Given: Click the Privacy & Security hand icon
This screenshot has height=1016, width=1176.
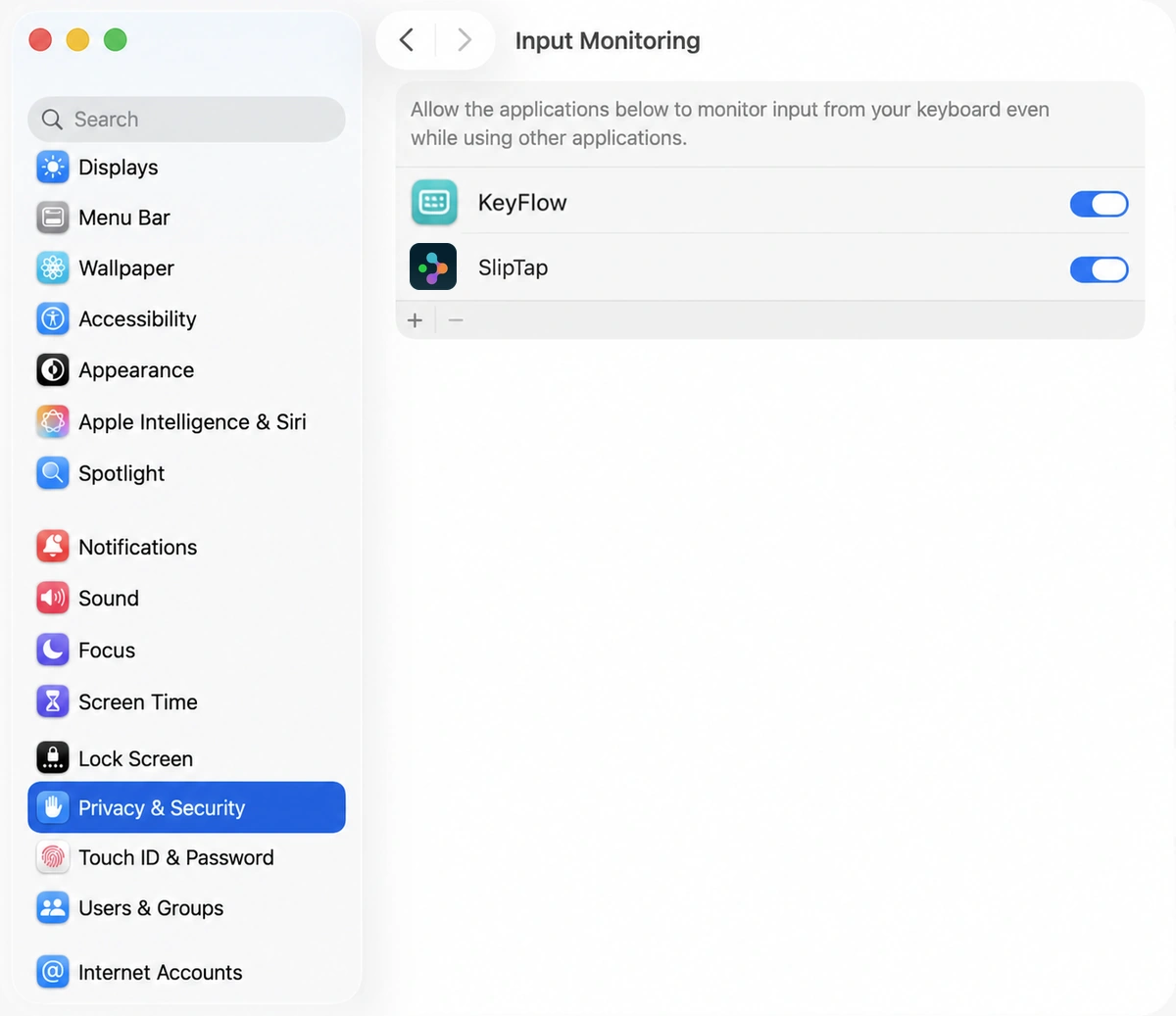Looking at the screenshot, I should pos(53,807).
